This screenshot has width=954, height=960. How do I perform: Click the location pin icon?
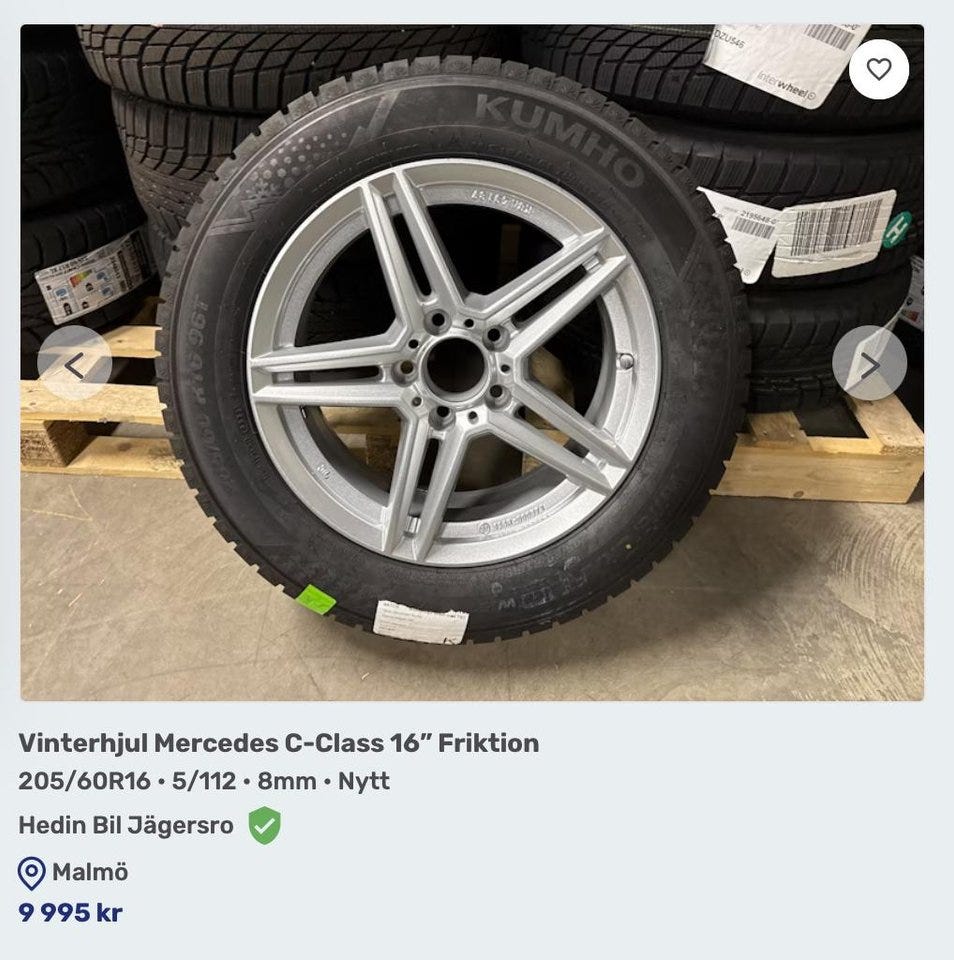click(32, 873)
